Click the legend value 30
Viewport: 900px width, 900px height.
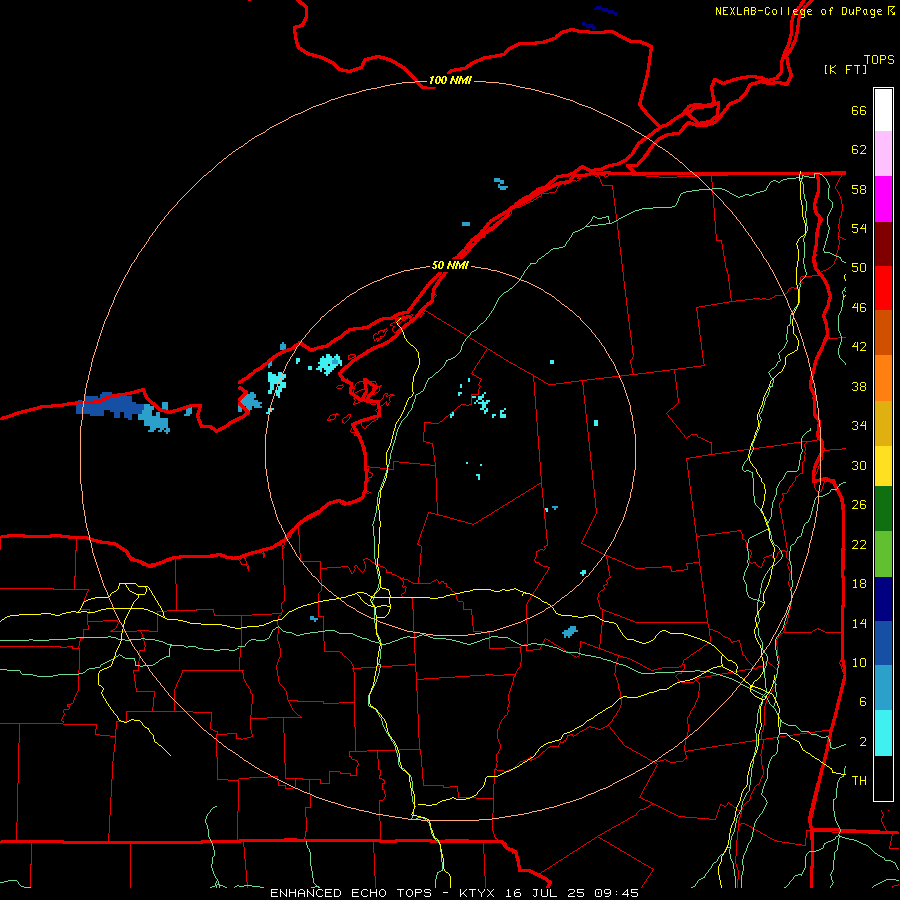[859, 465]
